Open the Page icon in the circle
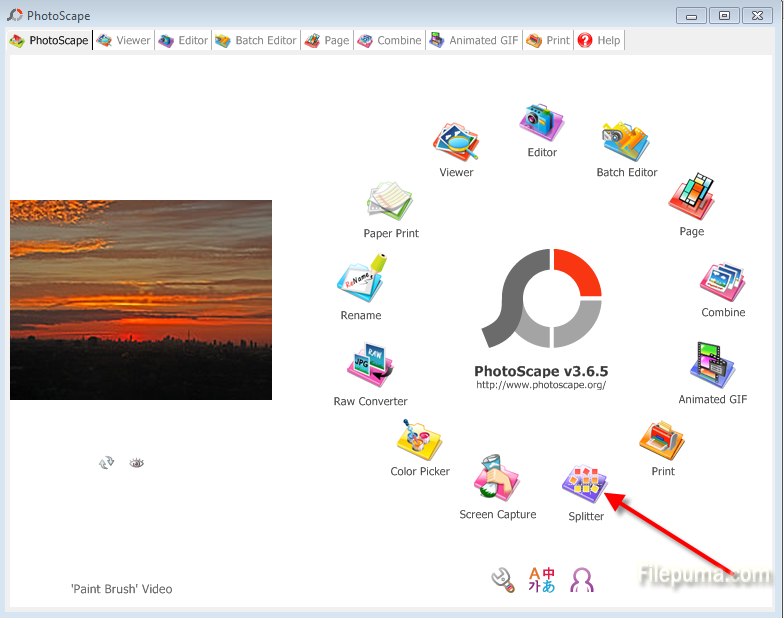This screenshot has height=618, width=784. point(691,198)
